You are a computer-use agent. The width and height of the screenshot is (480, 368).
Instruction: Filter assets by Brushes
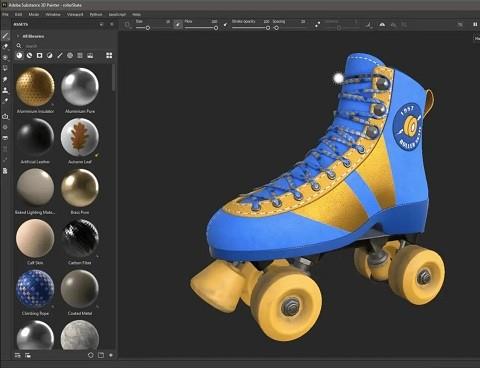point(60,55)
